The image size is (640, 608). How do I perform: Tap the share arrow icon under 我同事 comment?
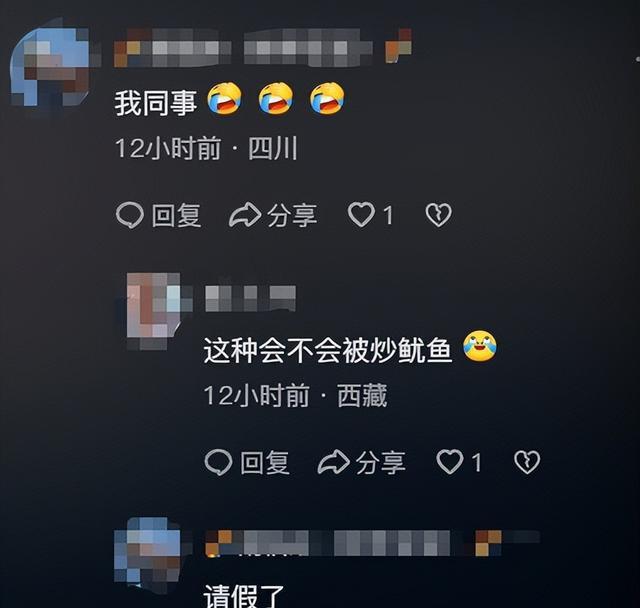245,215
